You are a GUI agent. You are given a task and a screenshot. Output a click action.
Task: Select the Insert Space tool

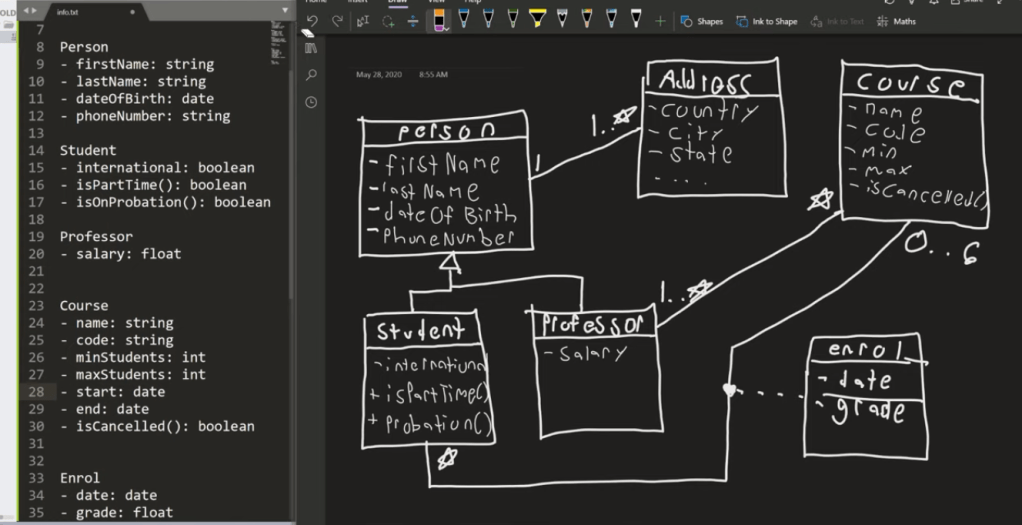pyautogui.click(x=412, y=21)
